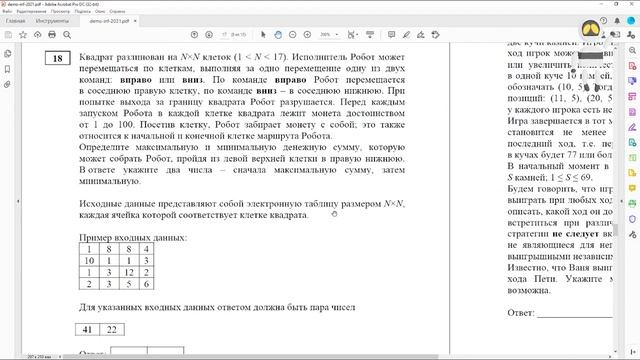This screenshot has height=360, width=640.
Task: Open the bookmarks panel
Action: pos(7,69)
